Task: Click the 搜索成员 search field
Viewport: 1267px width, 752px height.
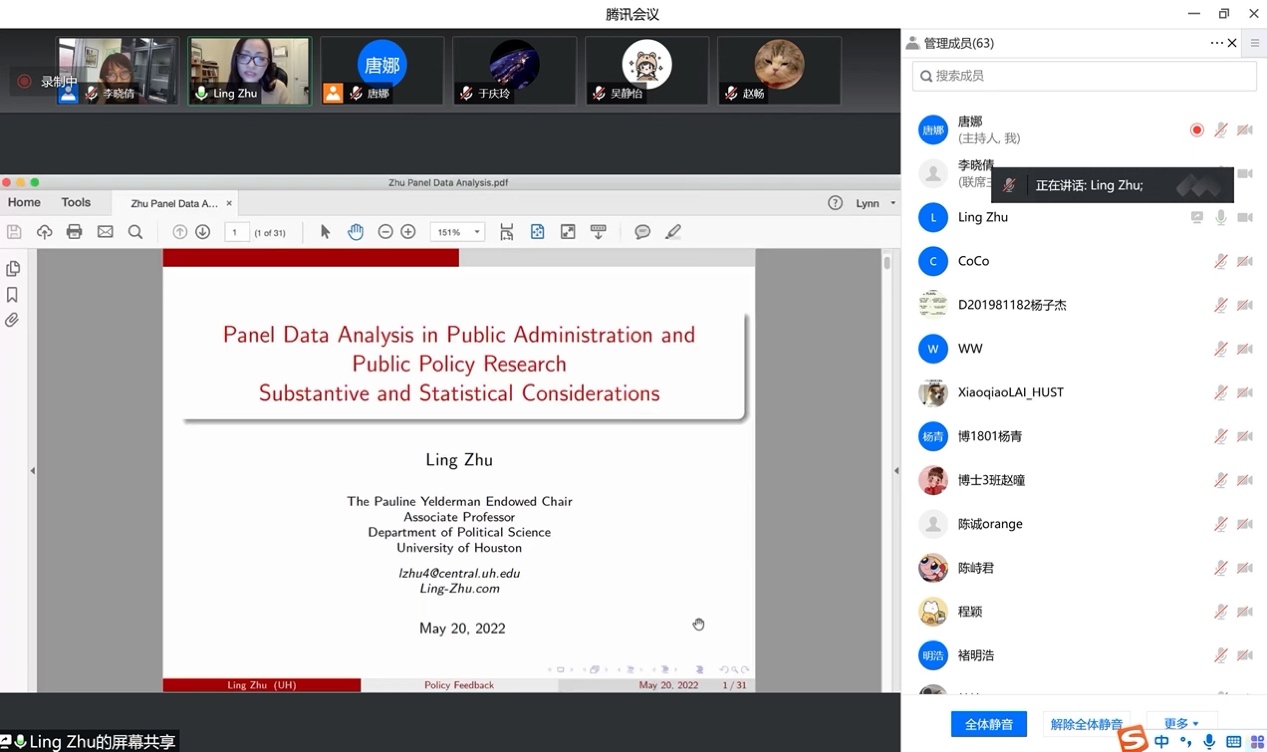Action: point(1085,76)
